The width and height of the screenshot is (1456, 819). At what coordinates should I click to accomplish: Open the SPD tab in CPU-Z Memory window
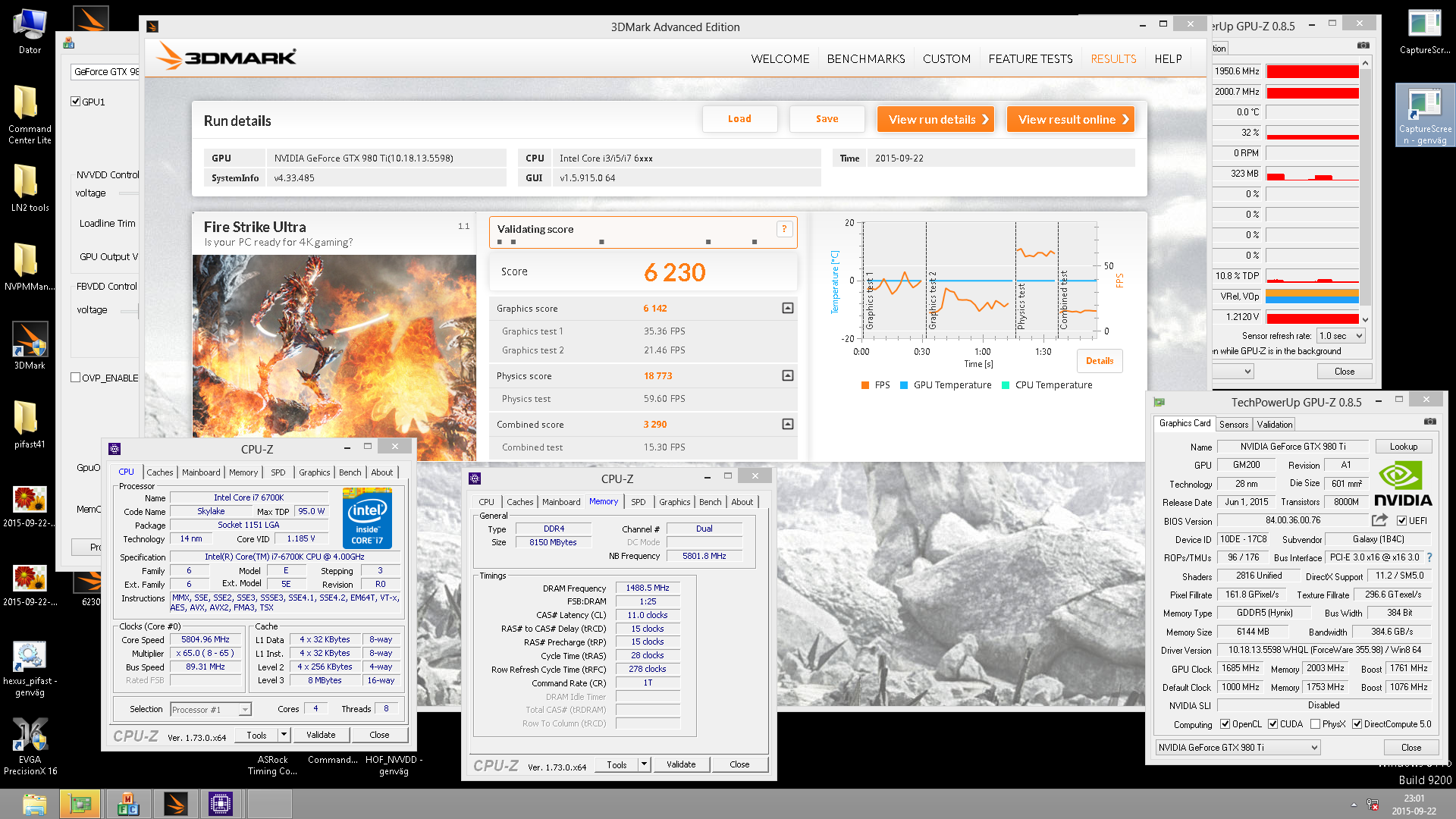click(x=638, y=502)
